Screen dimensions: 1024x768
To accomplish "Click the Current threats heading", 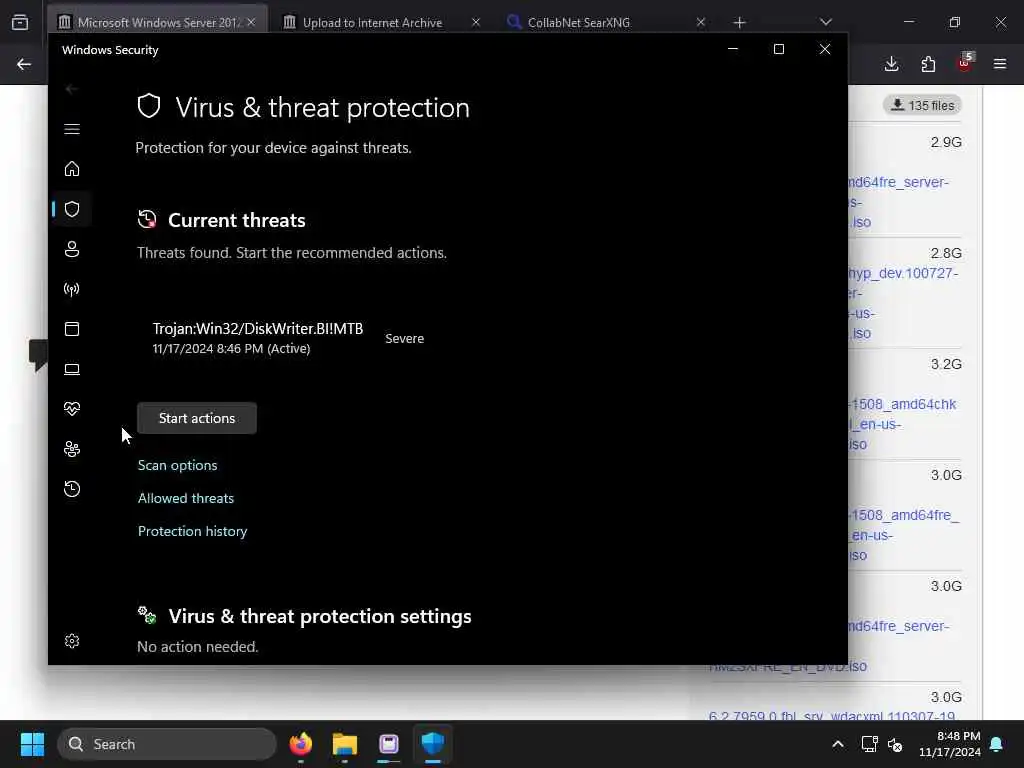I will pos(236,220).
